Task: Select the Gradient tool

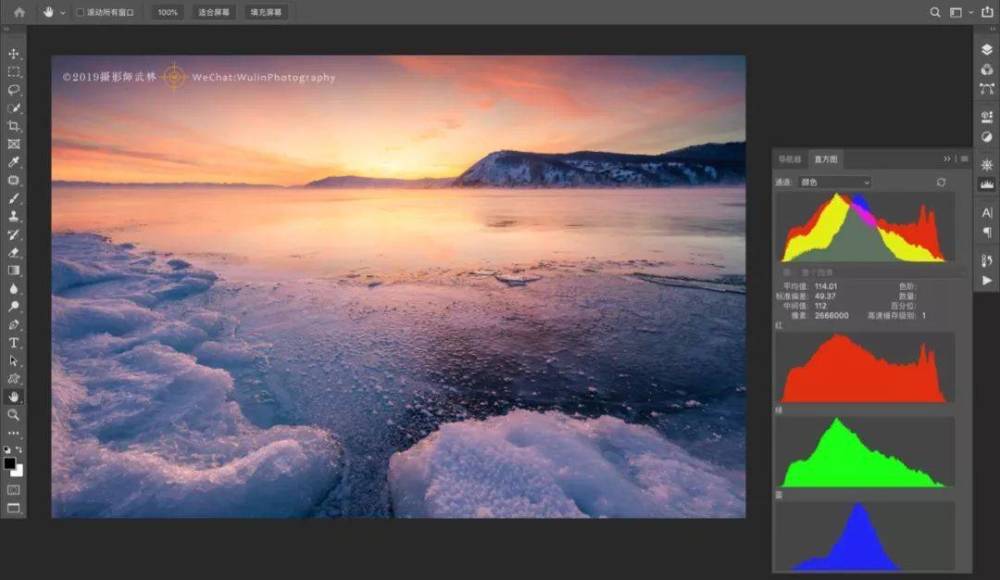Action: [13, 271]
